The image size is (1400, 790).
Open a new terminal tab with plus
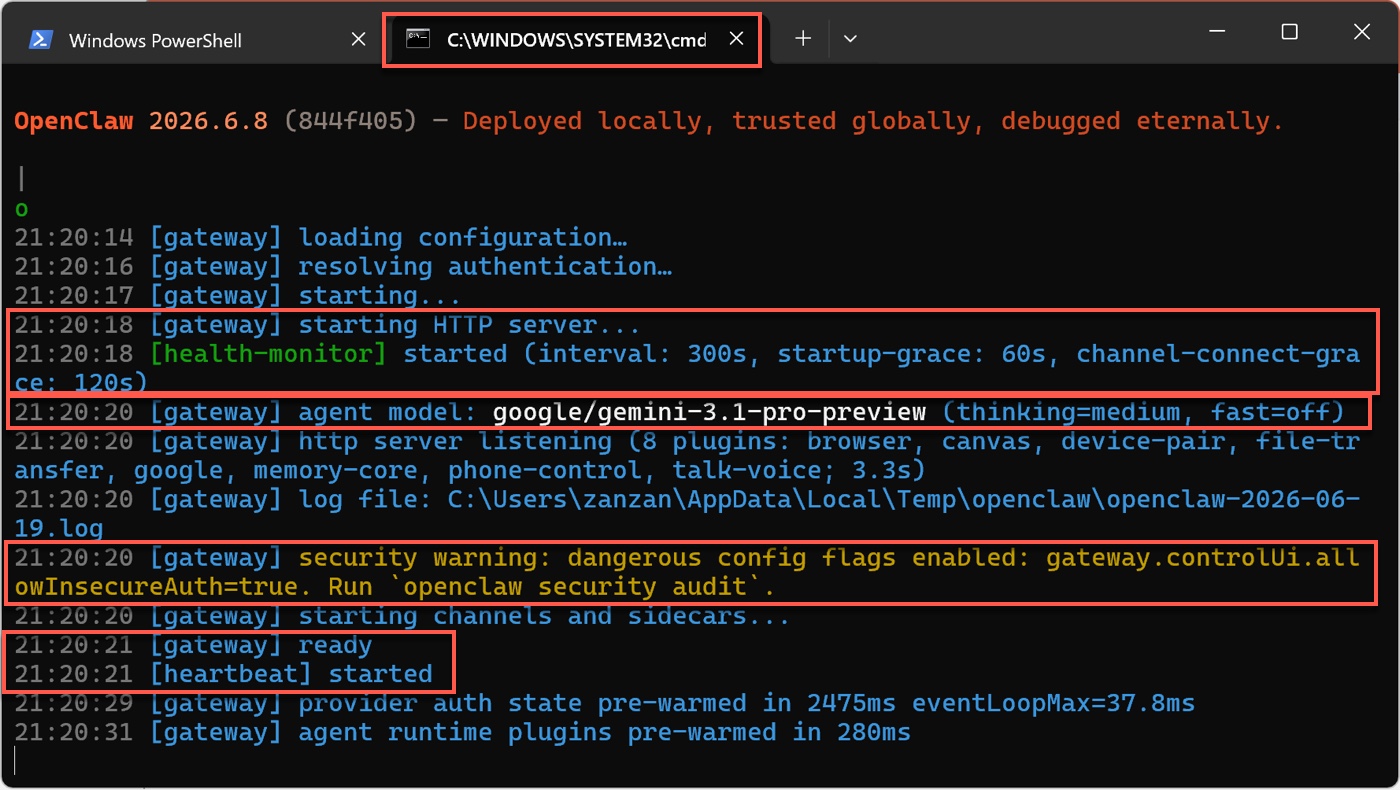[803, 39]
